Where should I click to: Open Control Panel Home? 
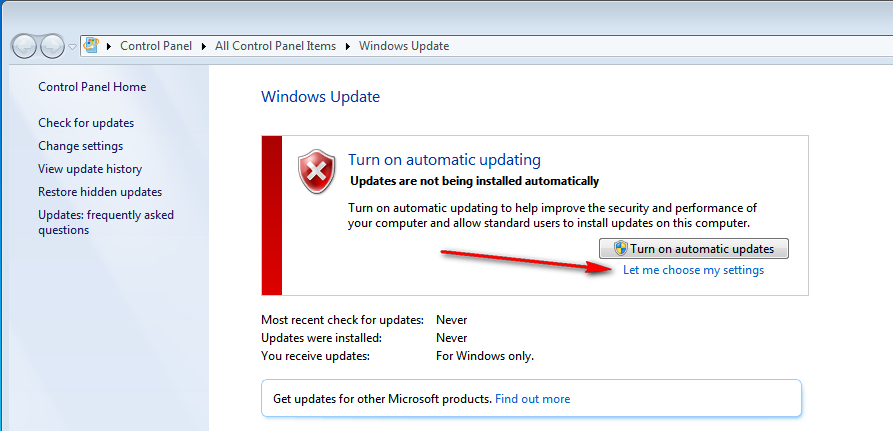(92, 87)
